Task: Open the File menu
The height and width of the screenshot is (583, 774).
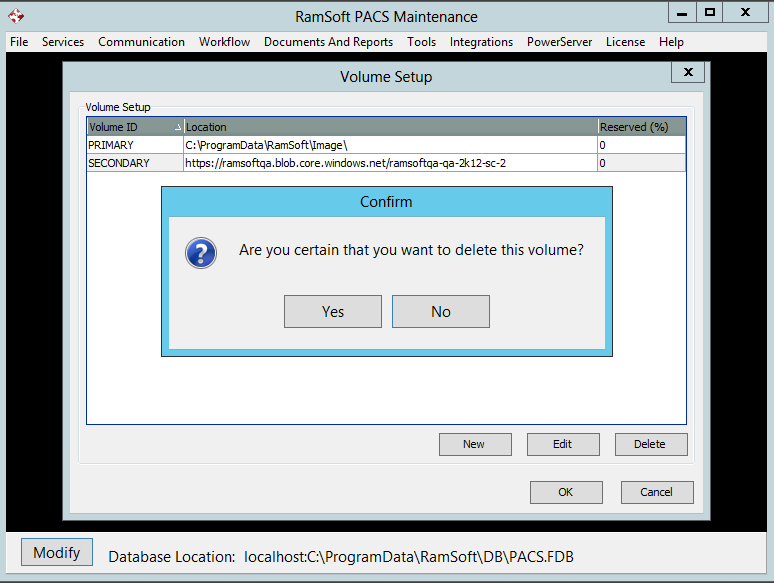Action: tap(19, 42)
